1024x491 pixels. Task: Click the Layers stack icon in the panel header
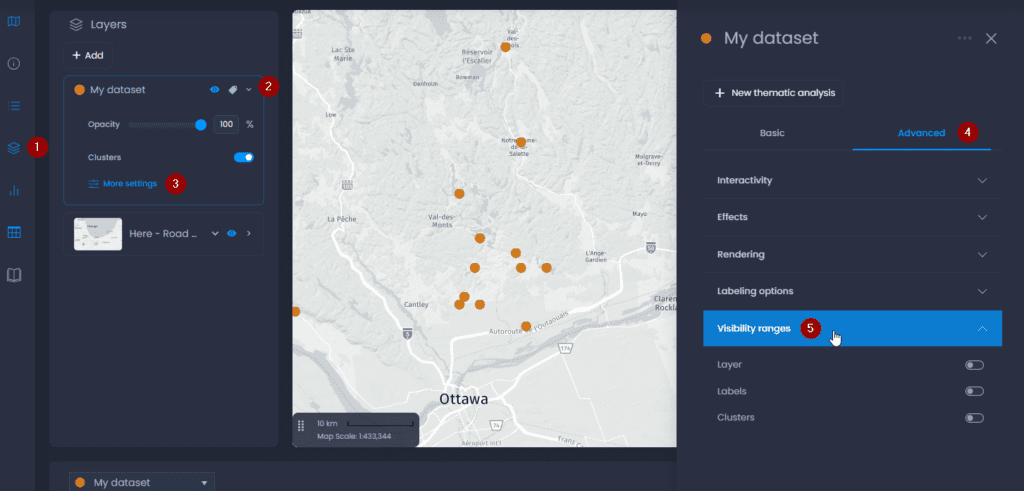[76, 25]
